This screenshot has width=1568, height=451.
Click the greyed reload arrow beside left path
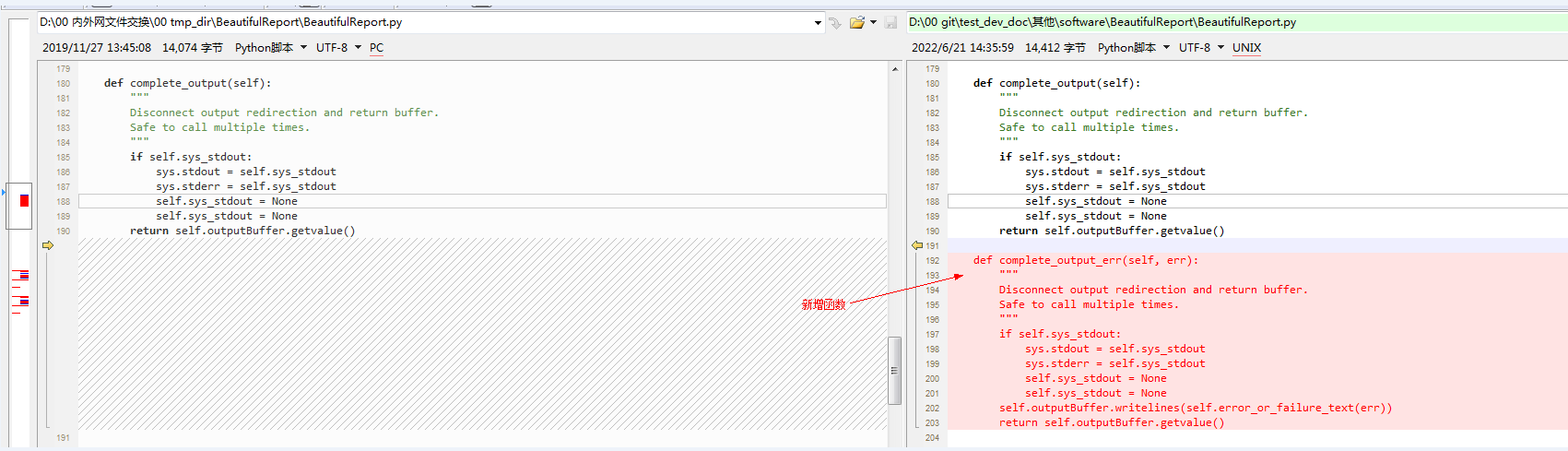834,22
